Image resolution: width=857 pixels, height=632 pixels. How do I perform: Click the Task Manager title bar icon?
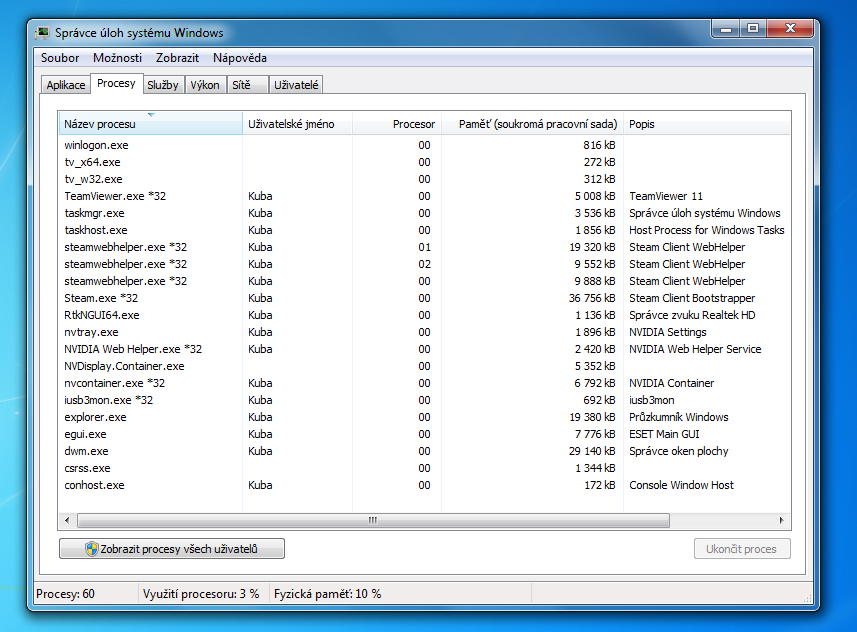click(x=42, y=33)
